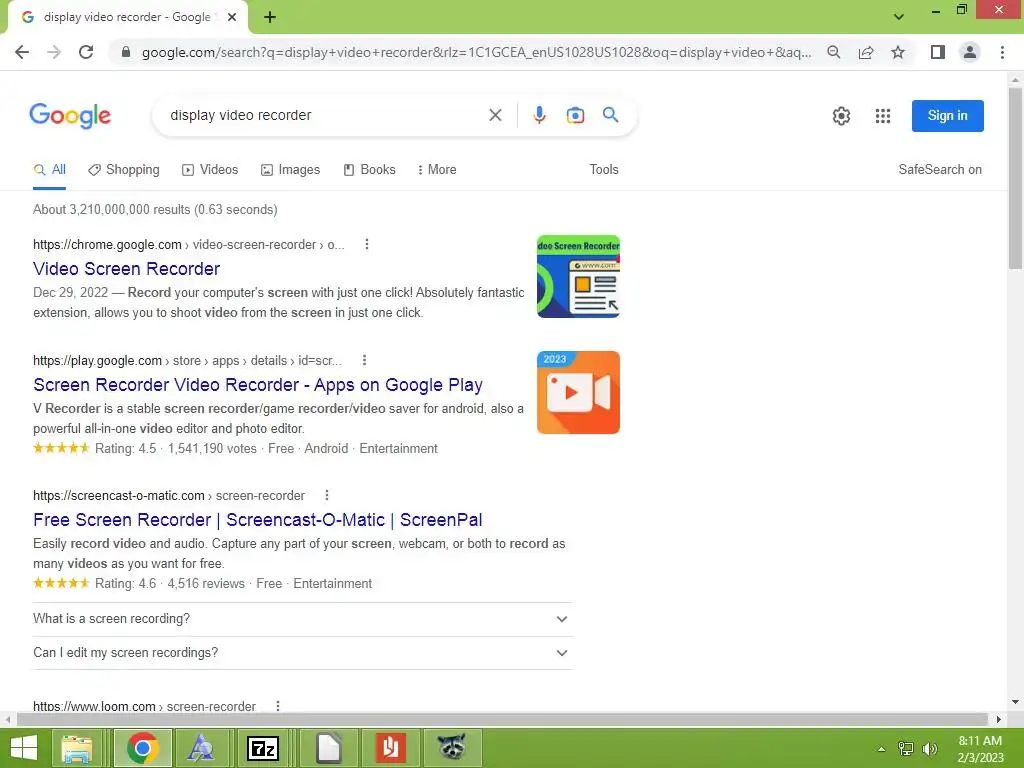Open the network status tray icon
Screen dimensions: 1024x768
click(x=906, y=749)
